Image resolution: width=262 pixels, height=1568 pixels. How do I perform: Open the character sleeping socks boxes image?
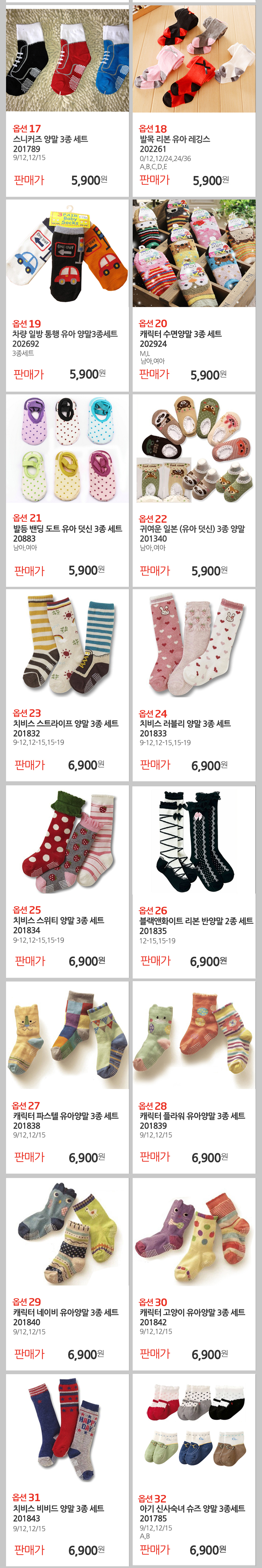(x=194, y=253)
